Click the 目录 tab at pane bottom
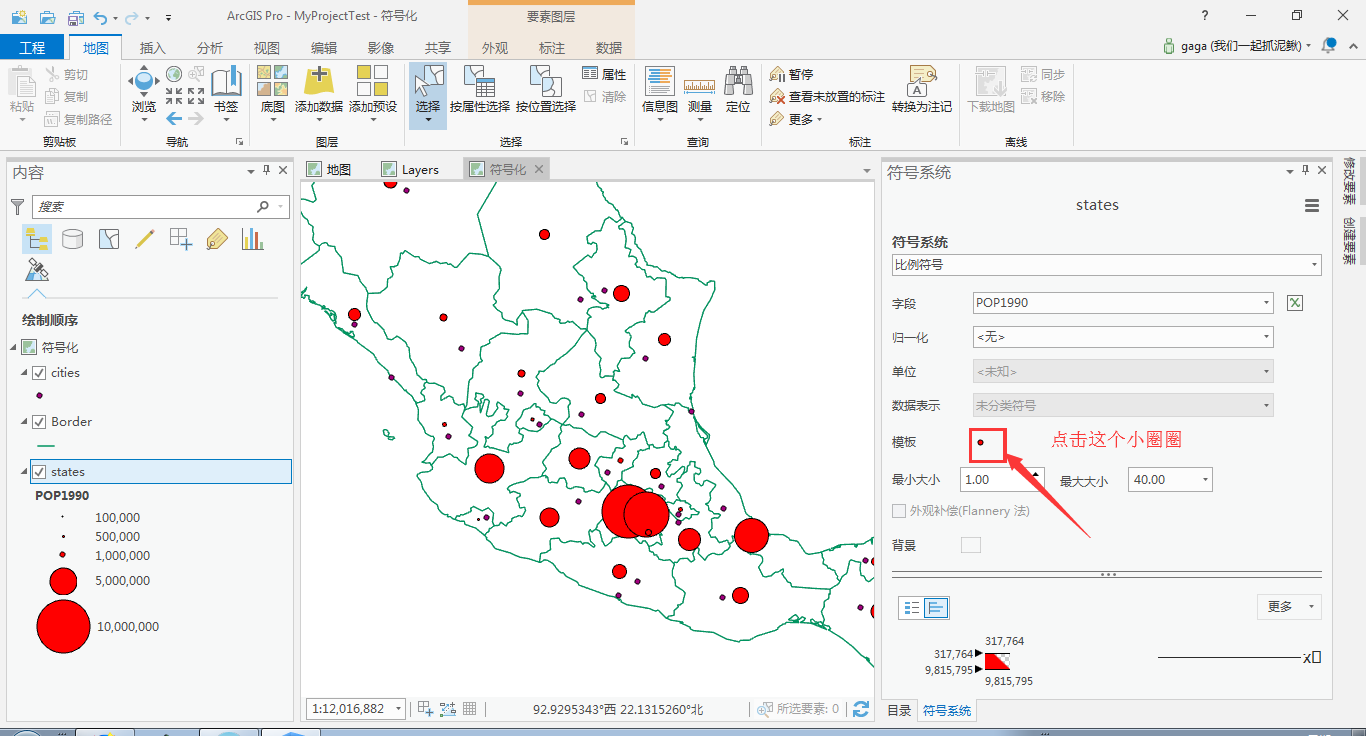 click(899, 711)
